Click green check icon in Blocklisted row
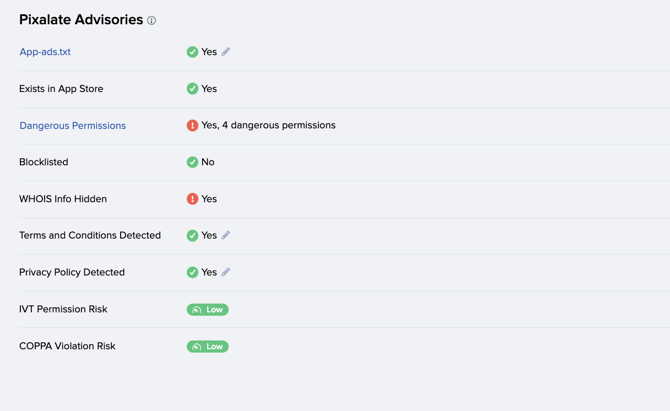Image resolution: width=670 pixels, height=411 pixels. (x=192, y=162)
